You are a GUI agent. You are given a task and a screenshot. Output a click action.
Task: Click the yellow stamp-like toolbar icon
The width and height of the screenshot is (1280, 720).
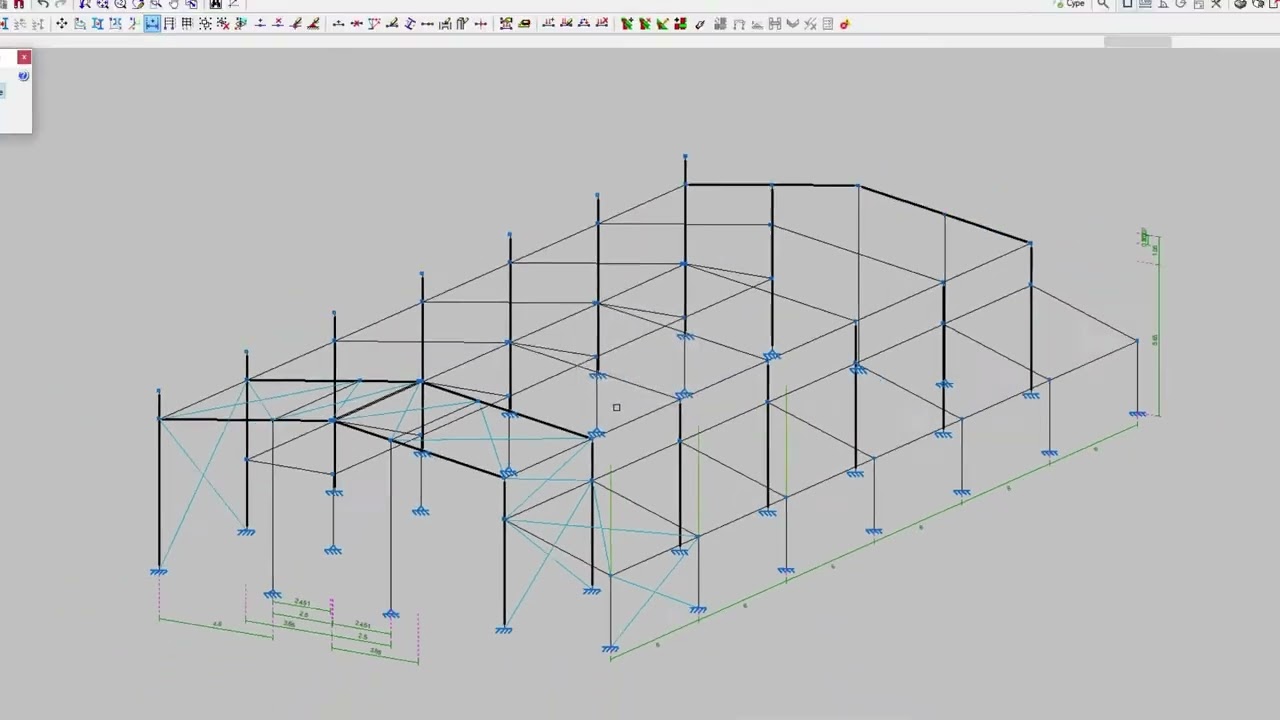[x=524, y=24]
